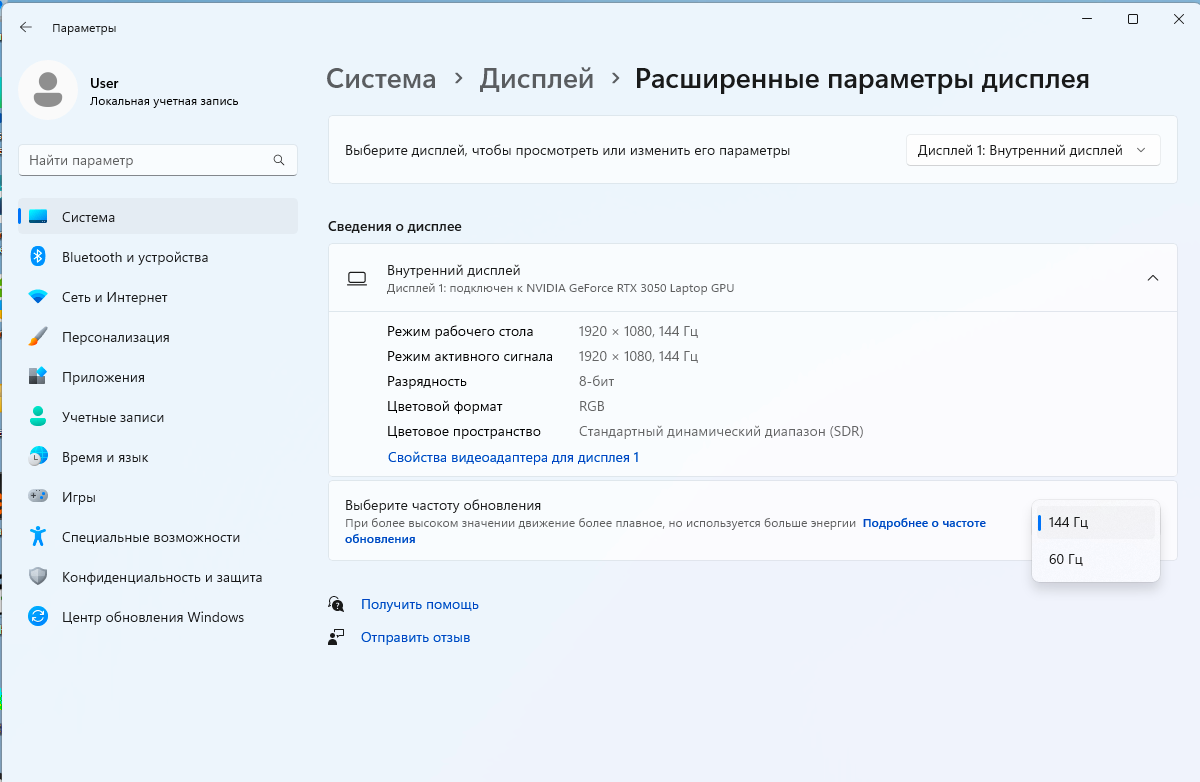
Task: Click the Accounts person icon
Action: [x=38, y=417]
